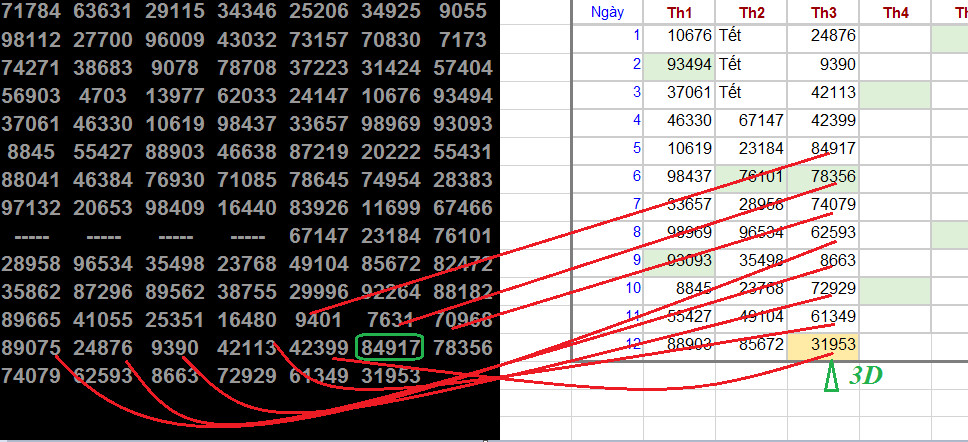
Task: Select the Ngày header cell
Action: pos(607,12)
